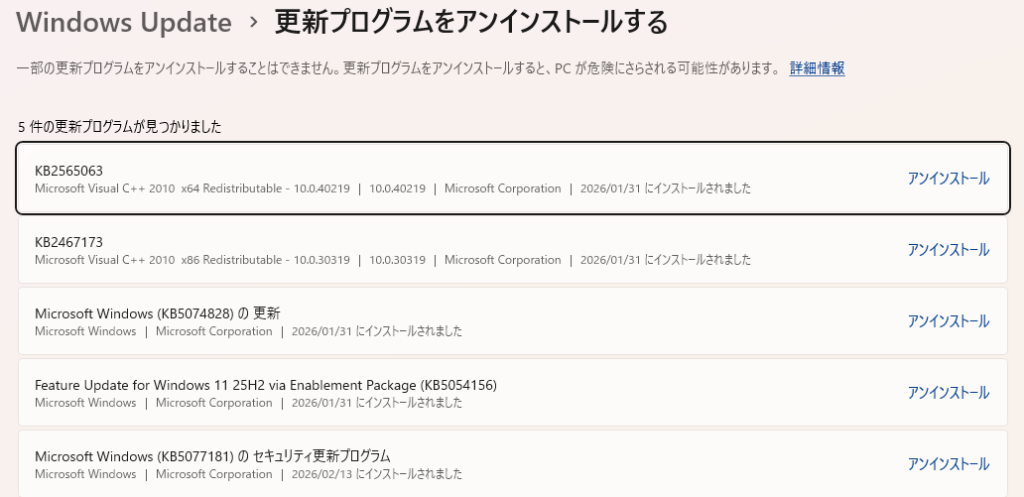Image resolution: width=1024 pixels, height=497 pixels.
Task: Uninstall the KB2467173 update
Action: click(x=948, y=249)
